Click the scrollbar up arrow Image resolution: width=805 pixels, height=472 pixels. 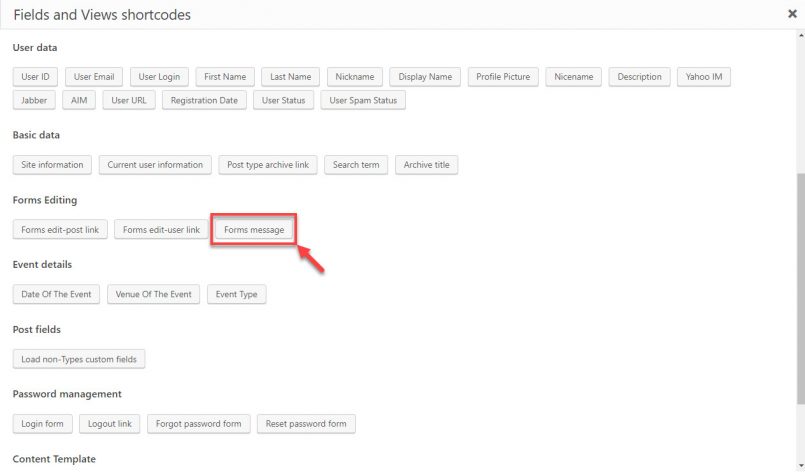[x=800, y=35]
